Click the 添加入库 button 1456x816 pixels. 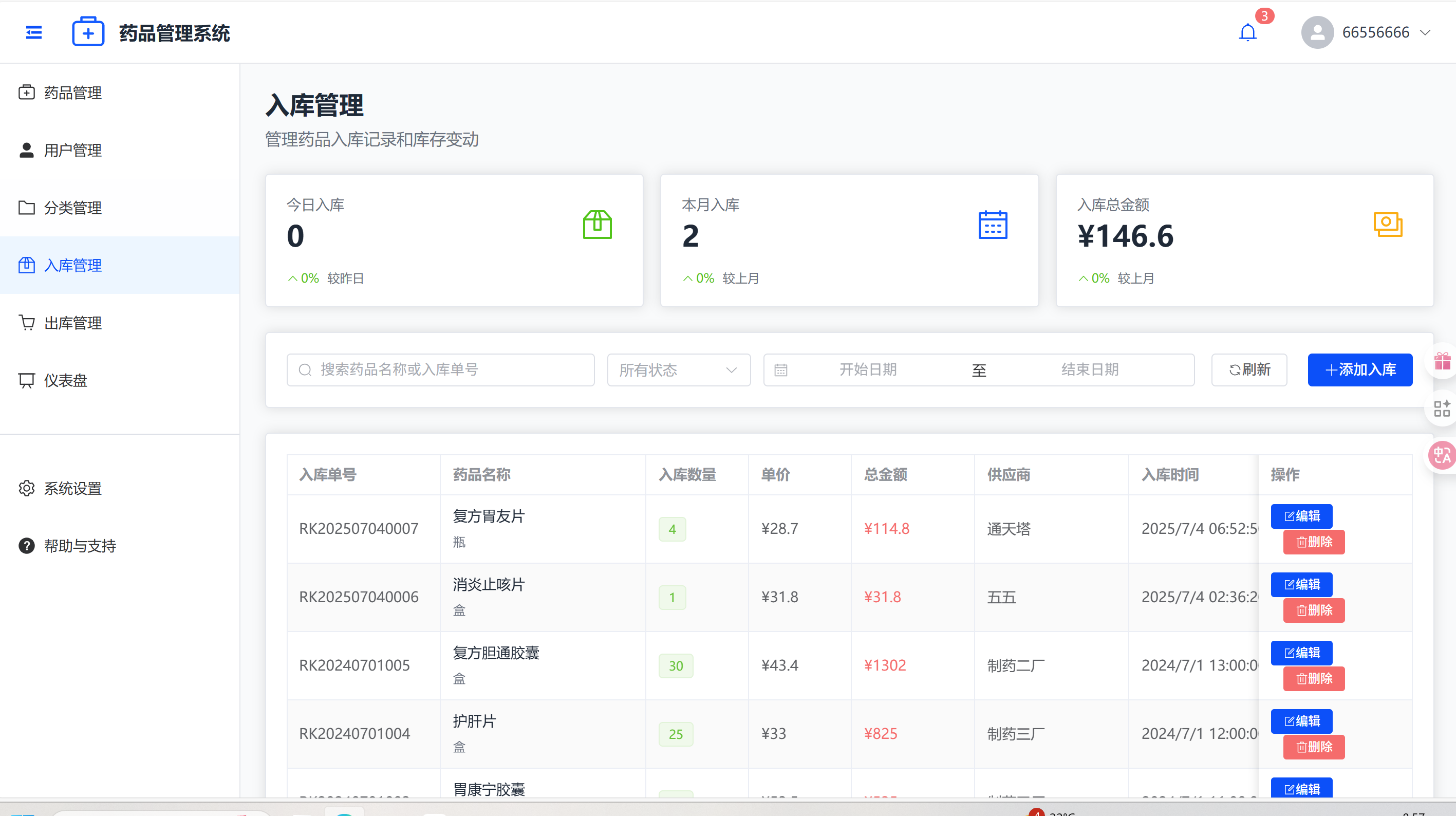tap(1359, 370)
